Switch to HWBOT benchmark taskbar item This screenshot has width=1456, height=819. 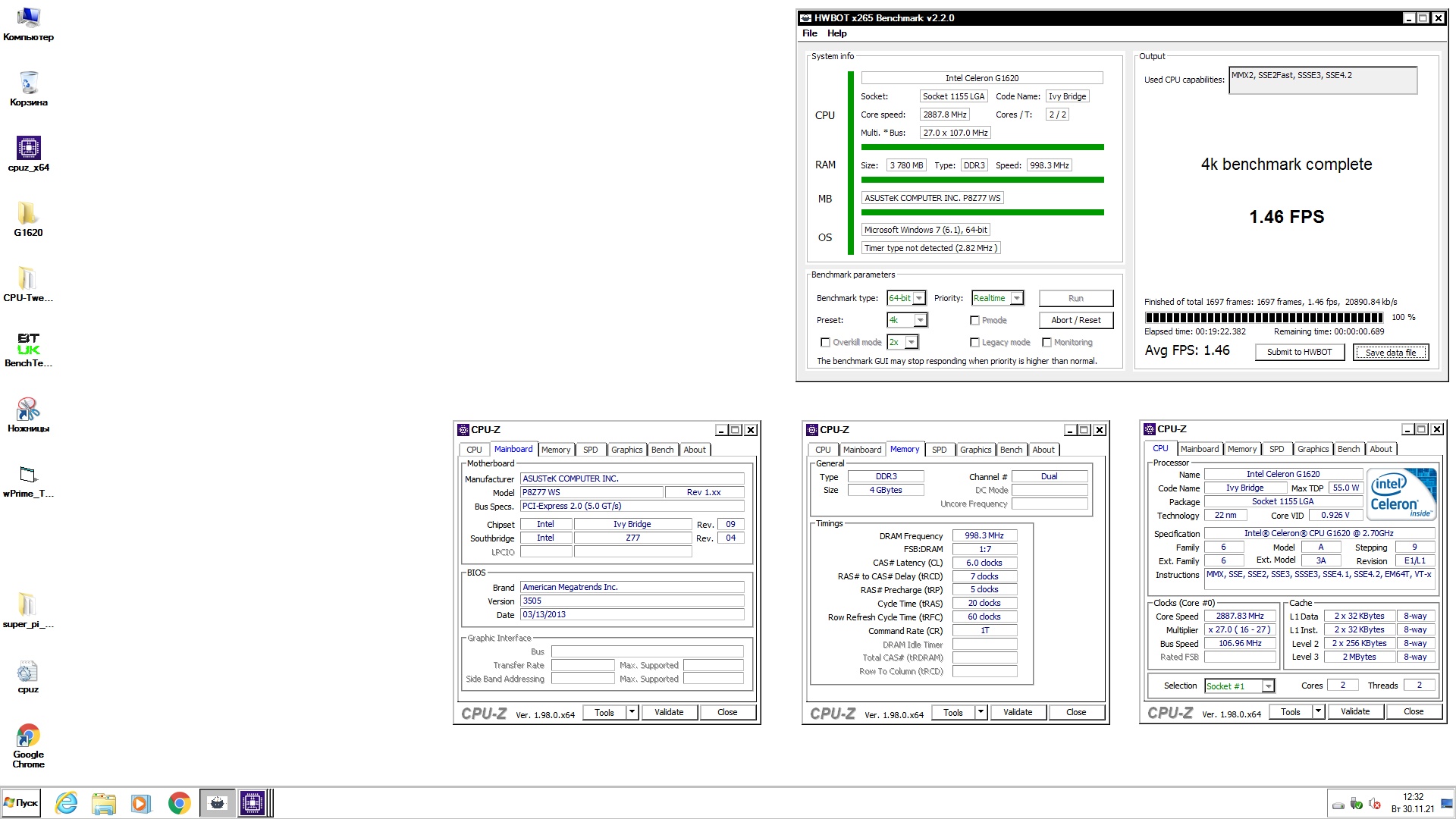217,803
